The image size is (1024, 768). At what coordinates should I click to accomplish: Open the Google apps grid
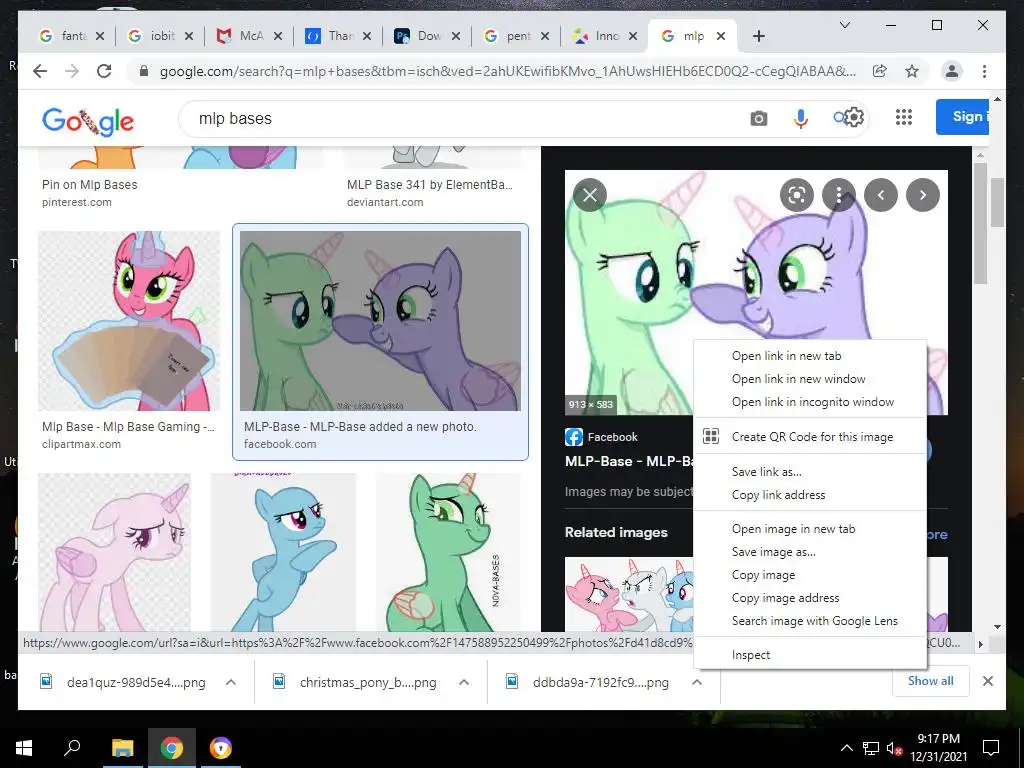point(904,118)
